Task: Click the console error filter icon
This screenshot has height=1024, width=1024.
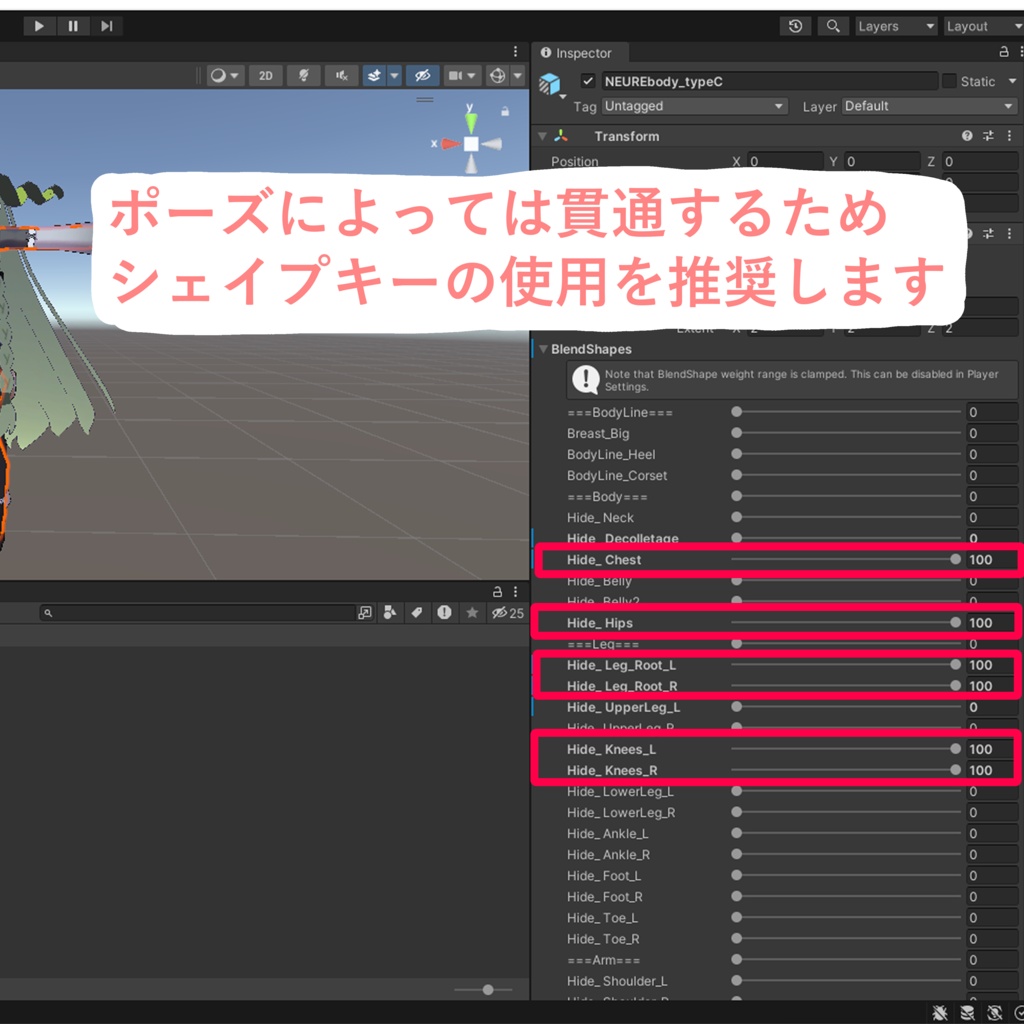Action: click(444, 613)
